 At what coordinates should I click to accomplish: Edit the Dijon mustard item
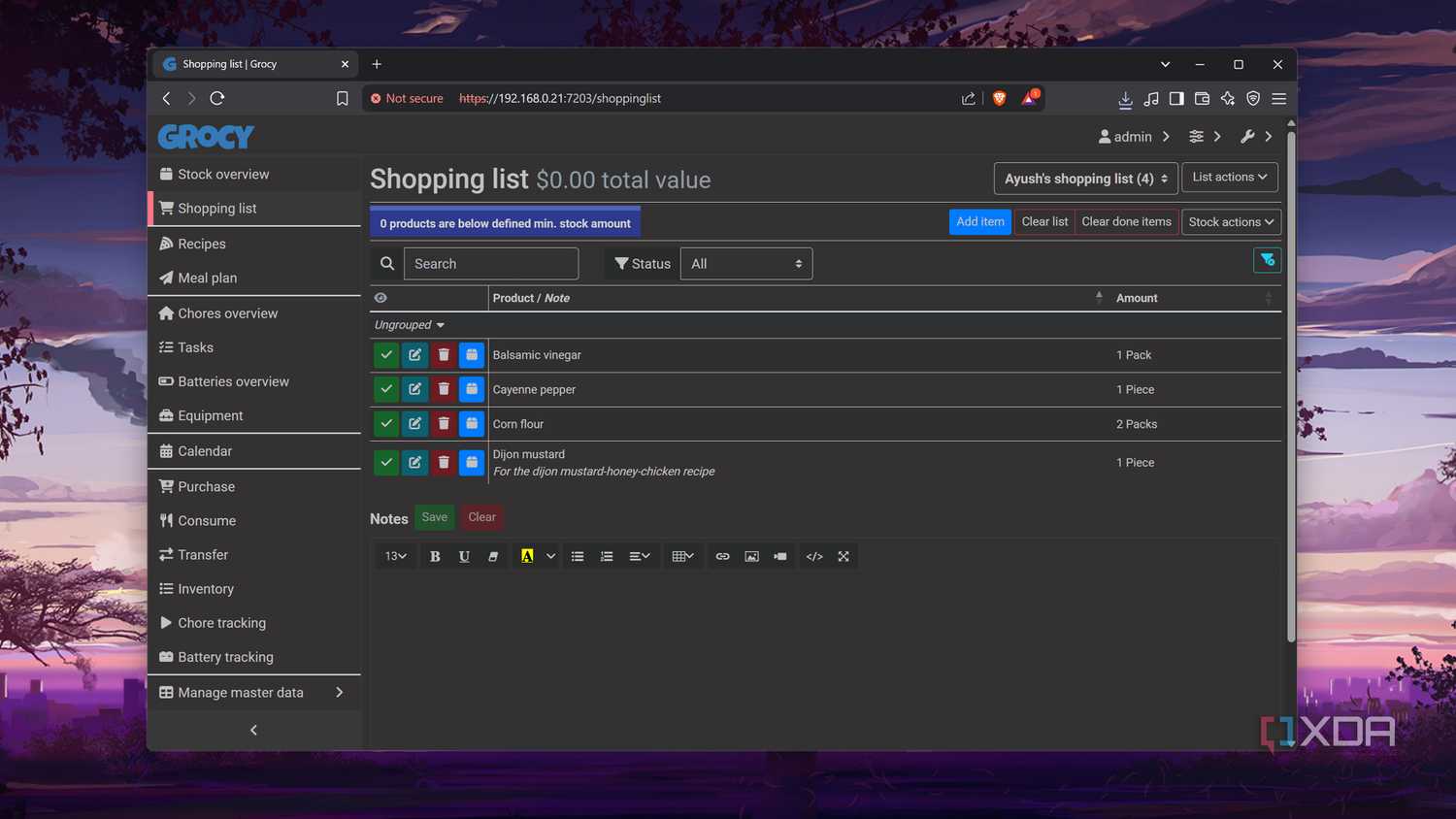[414, 463]
